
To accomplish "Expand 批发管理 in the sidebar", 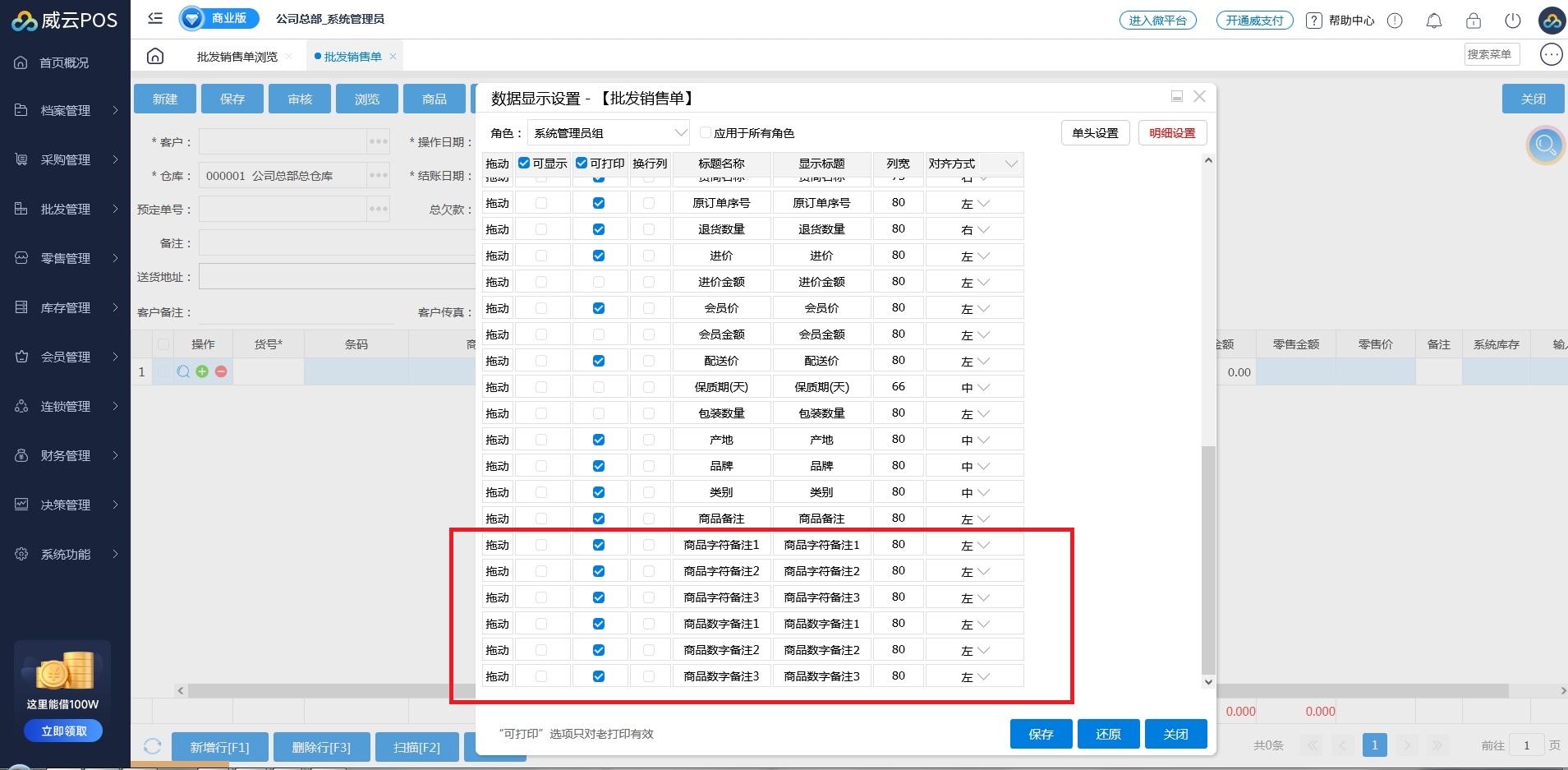I will pos(66,209).
